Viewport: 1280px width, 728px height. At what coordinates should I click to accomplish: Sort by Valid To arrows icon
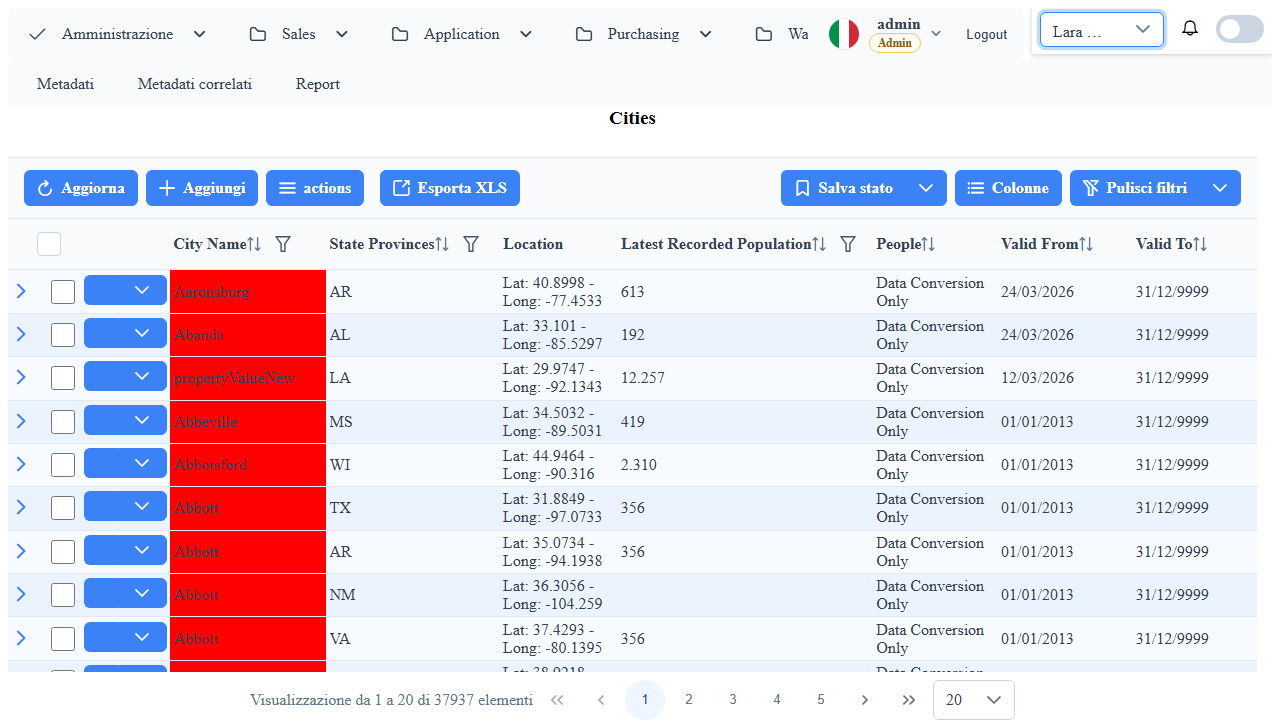(x=1201, y=244)
